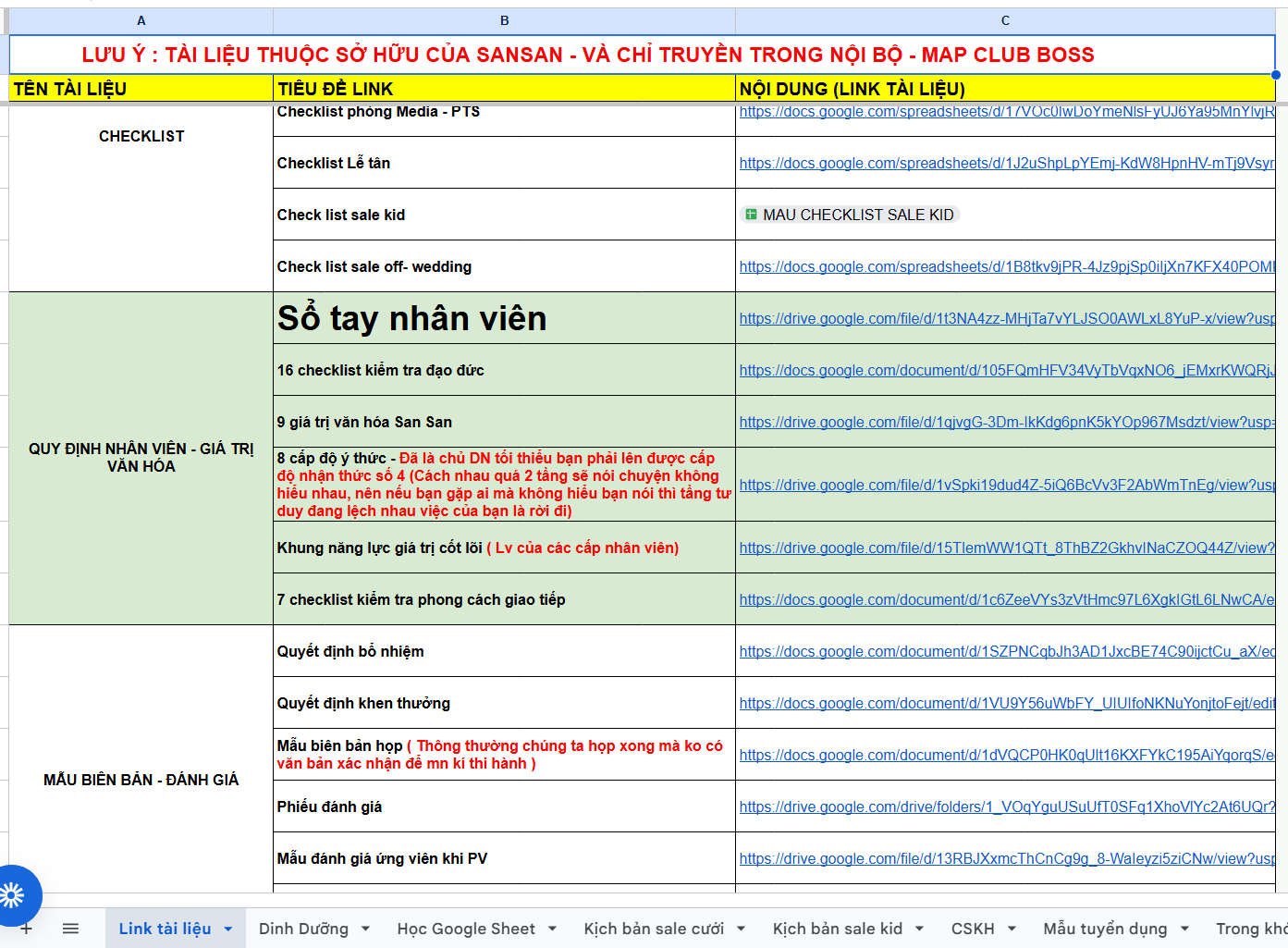Viewport: 1288px width, 948px height.
Task: Open the Học Google Sheet tab dropdown arrow
Action: pos(553,929)
